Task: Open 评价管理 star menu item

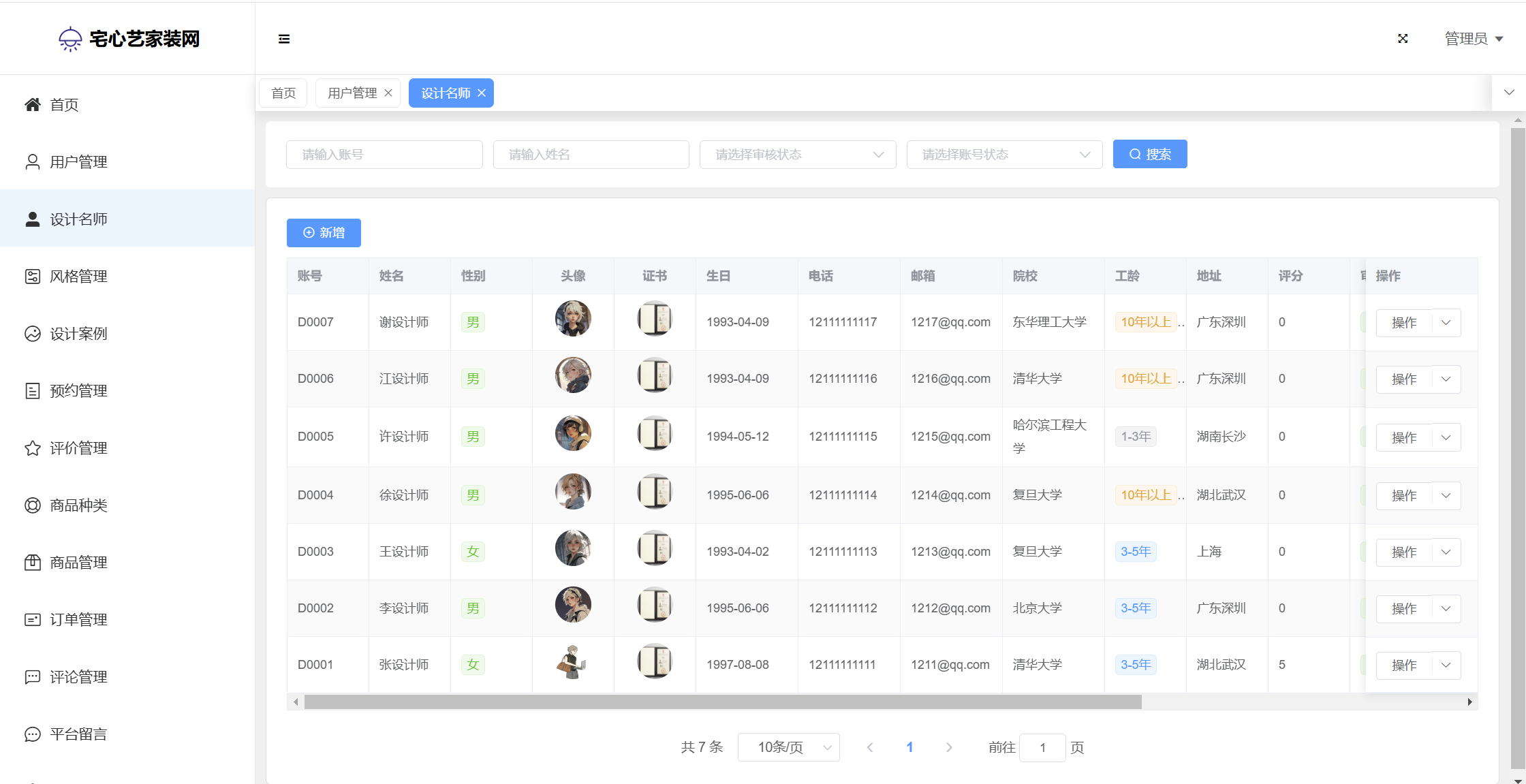Action: pyautogui.click(x=78, y=448)
